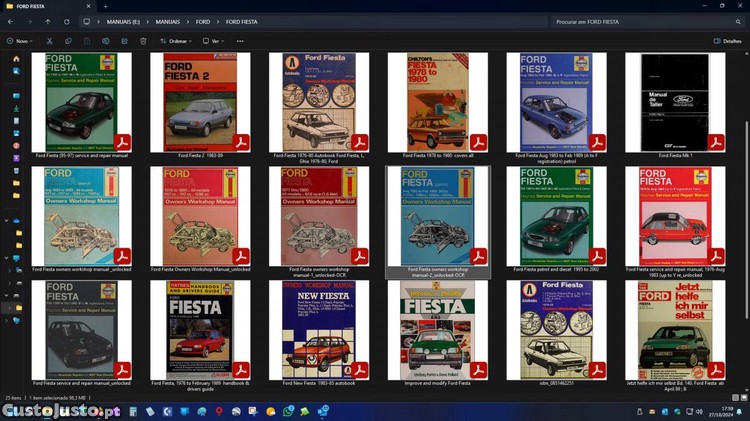
Task: Go up one folder with Up arrow
Action: click(x=48, y=21)
